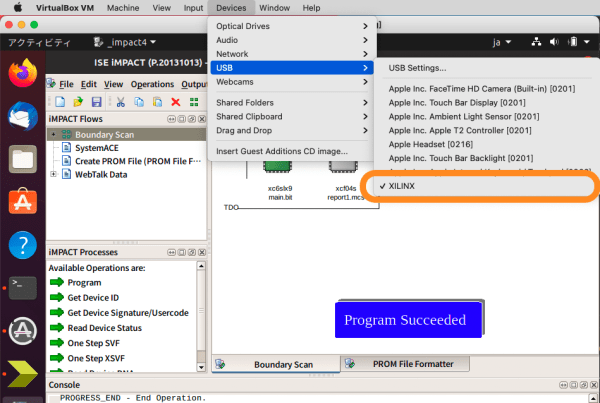The width and height of the screenshot is (600, 403).
Task: Click the Cut scissors toolbar icon
Action: coord(121,102)
